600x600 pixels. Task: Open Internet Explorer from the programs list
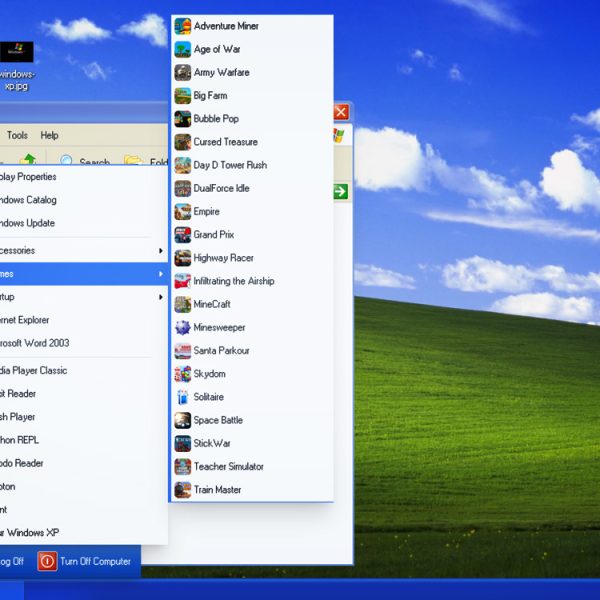coord(83,320)
